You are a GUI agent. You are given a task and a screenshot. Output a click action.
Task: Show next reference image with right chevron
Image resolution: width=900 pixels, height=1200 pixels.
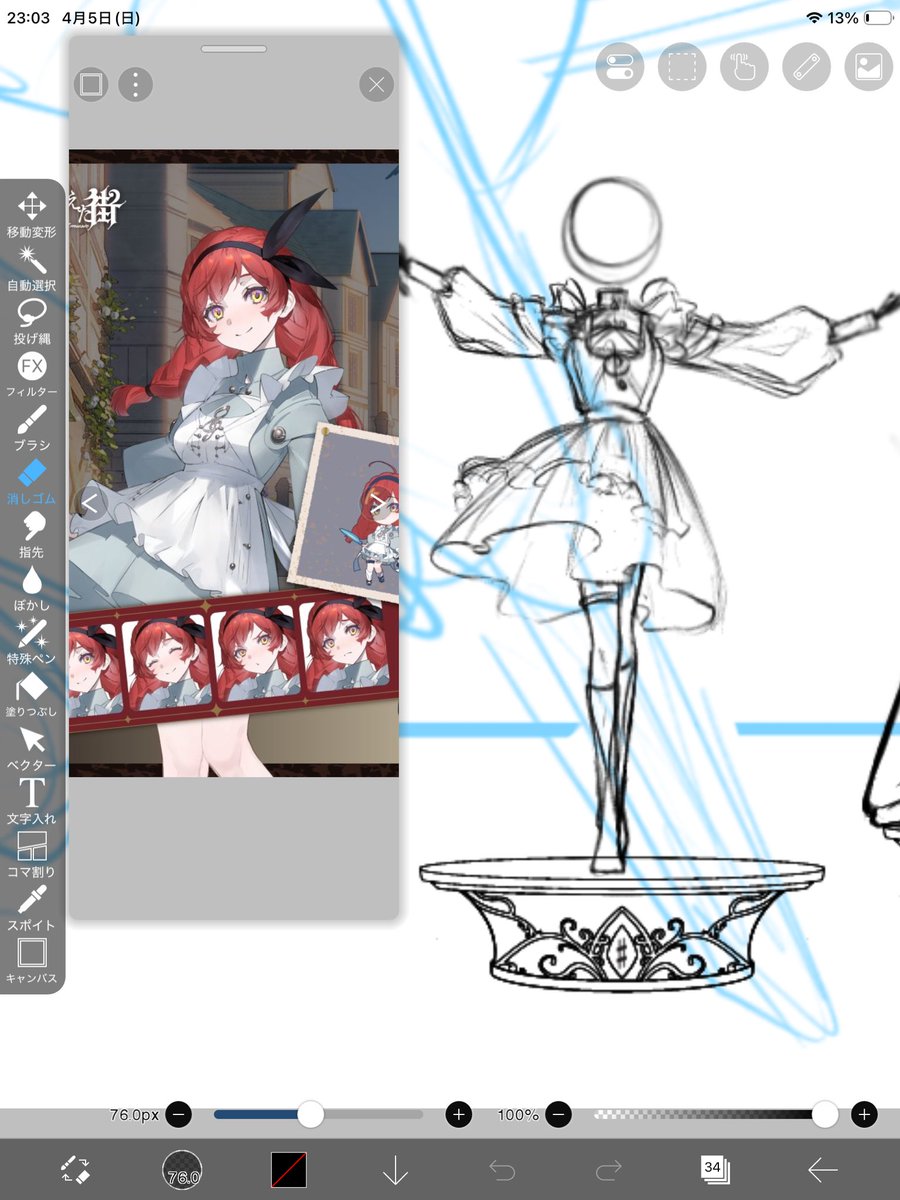(377, 503)
